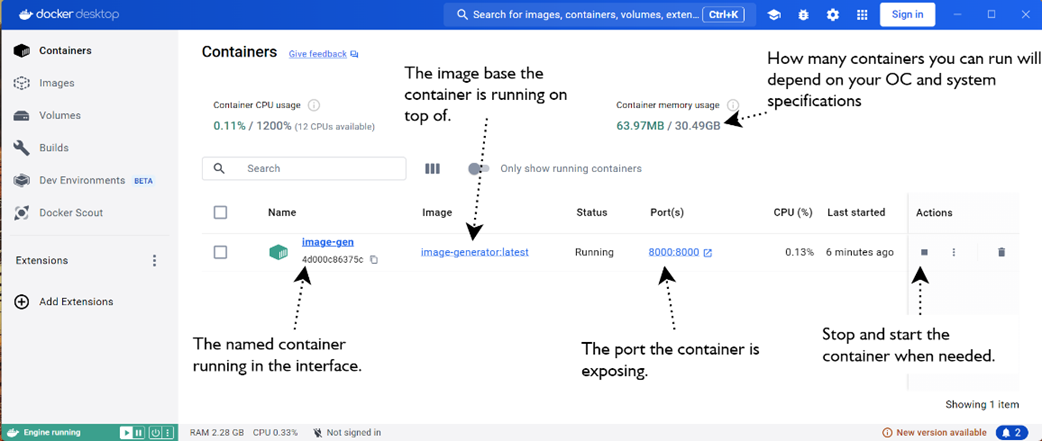Open the Learning center graduation cap icon

click(774, 15)
